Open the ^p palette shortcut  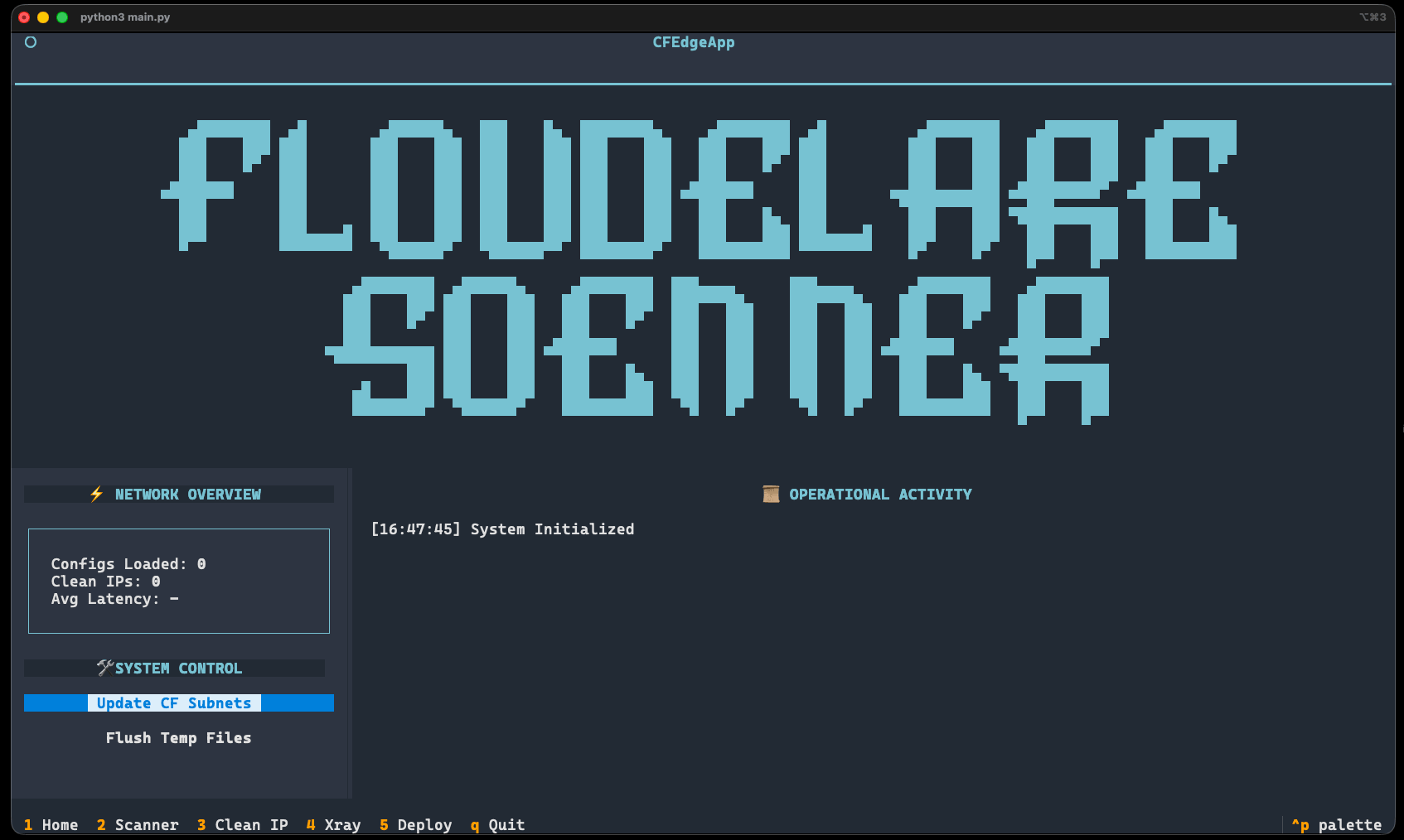tap(1337, 825)
